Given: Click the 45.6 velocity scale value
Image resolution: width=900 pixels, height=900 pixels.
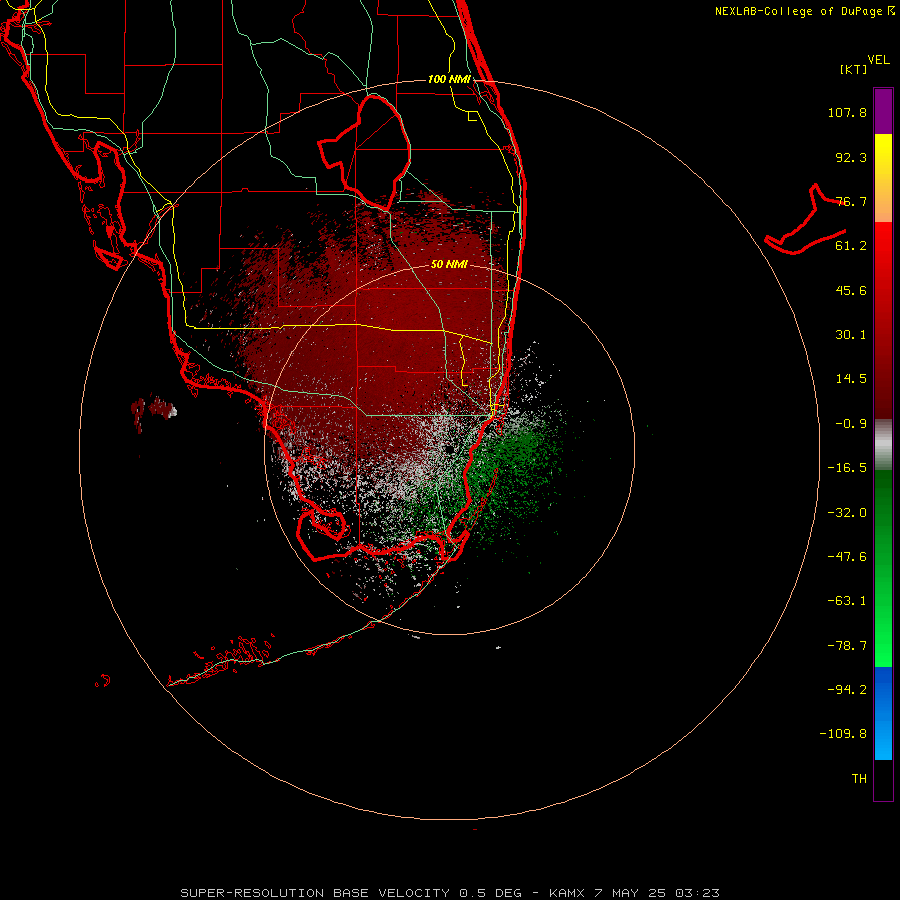Looking at the screenshot, I should click(x=851, y=290).
